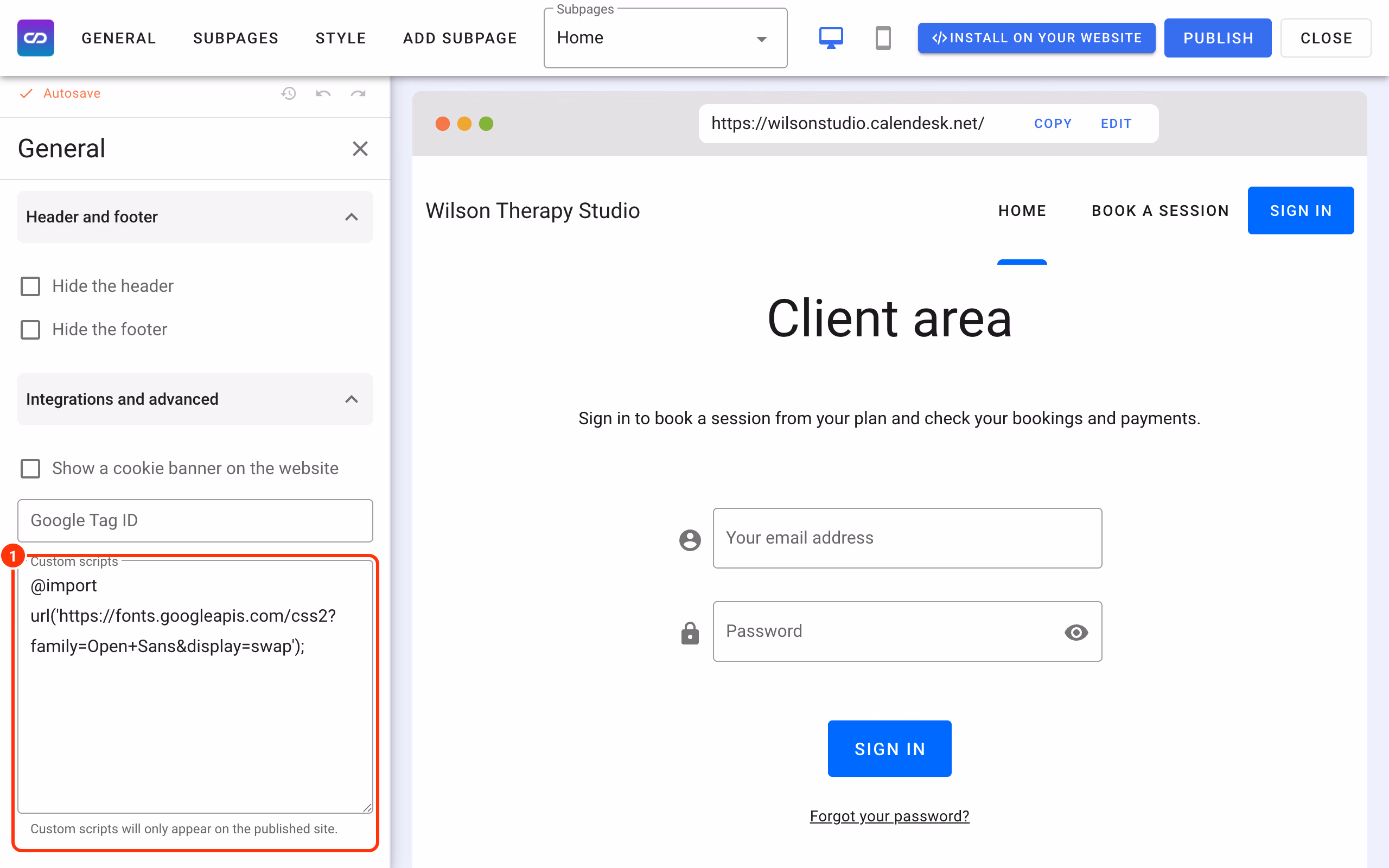Toggle password visibility eye icon
This screenshot has width=1389, height=868.
pyautogui.click(x=1075, y=632)
